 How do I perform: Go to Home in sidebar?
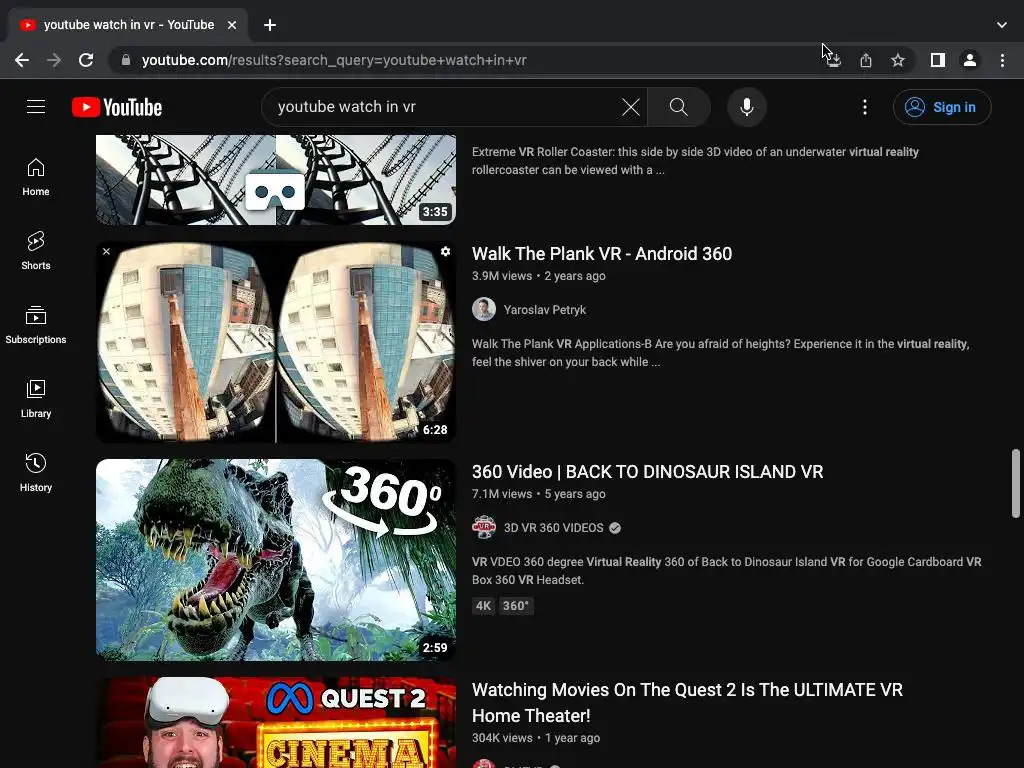click(x=36, y=177)
